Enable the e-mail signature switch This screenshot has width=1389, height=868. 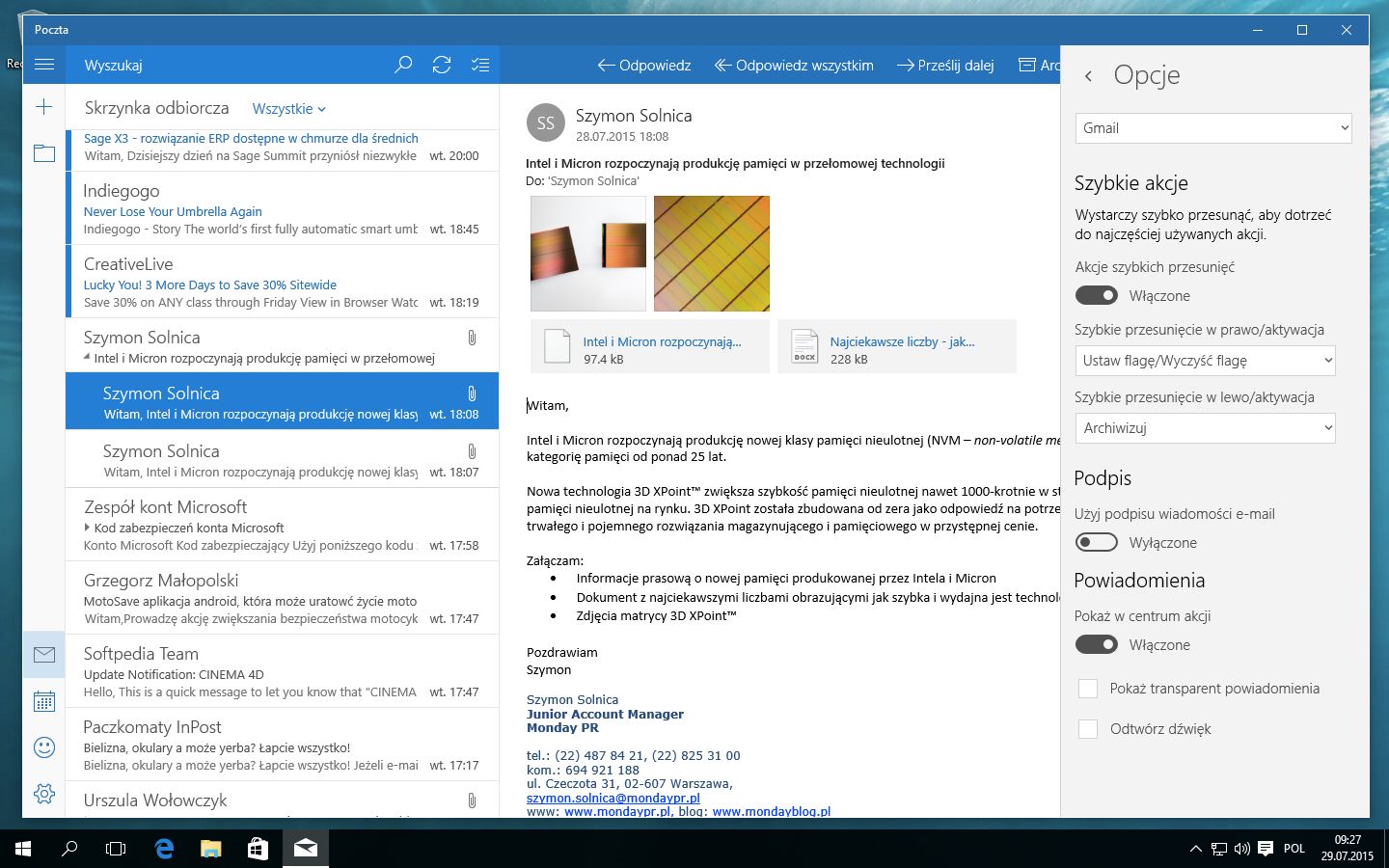point(1096,542)
